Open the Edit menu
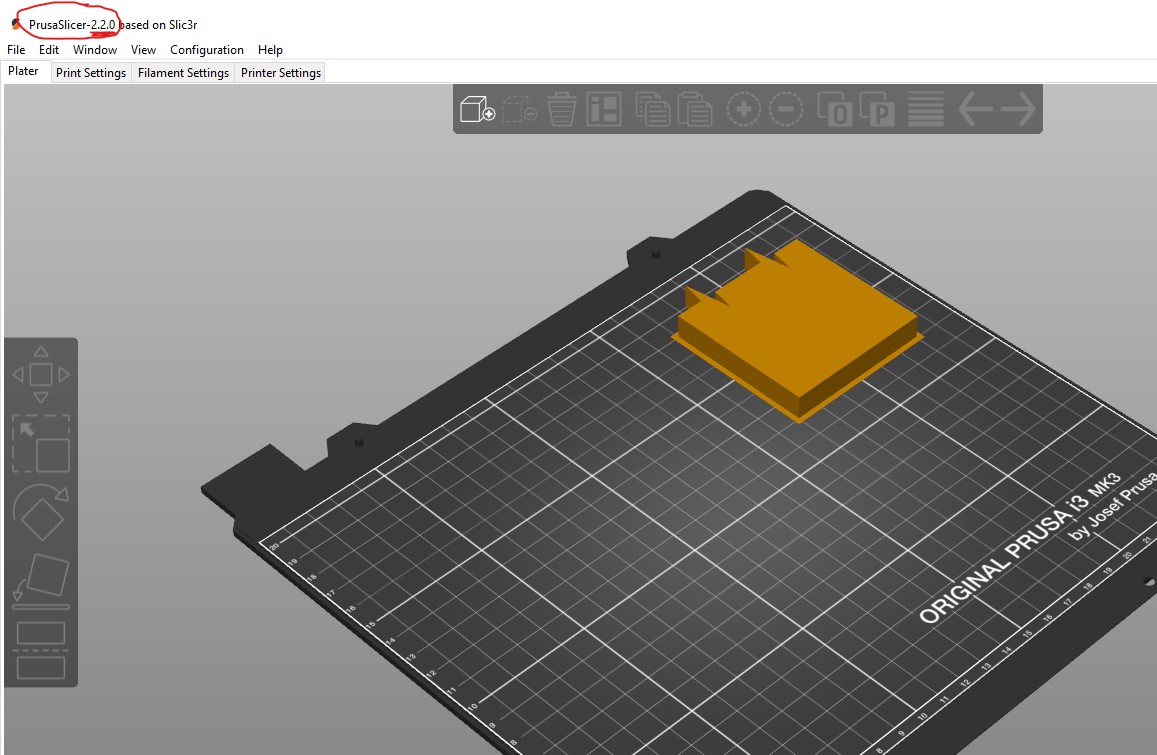This screenshot has height=755, width=1157. [x=49, y=49]
